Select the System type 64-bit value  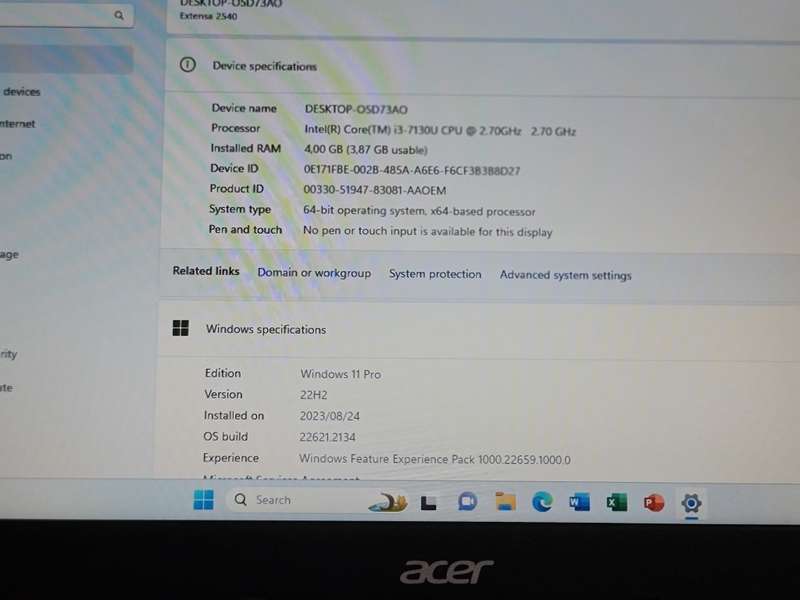[419, 211]
